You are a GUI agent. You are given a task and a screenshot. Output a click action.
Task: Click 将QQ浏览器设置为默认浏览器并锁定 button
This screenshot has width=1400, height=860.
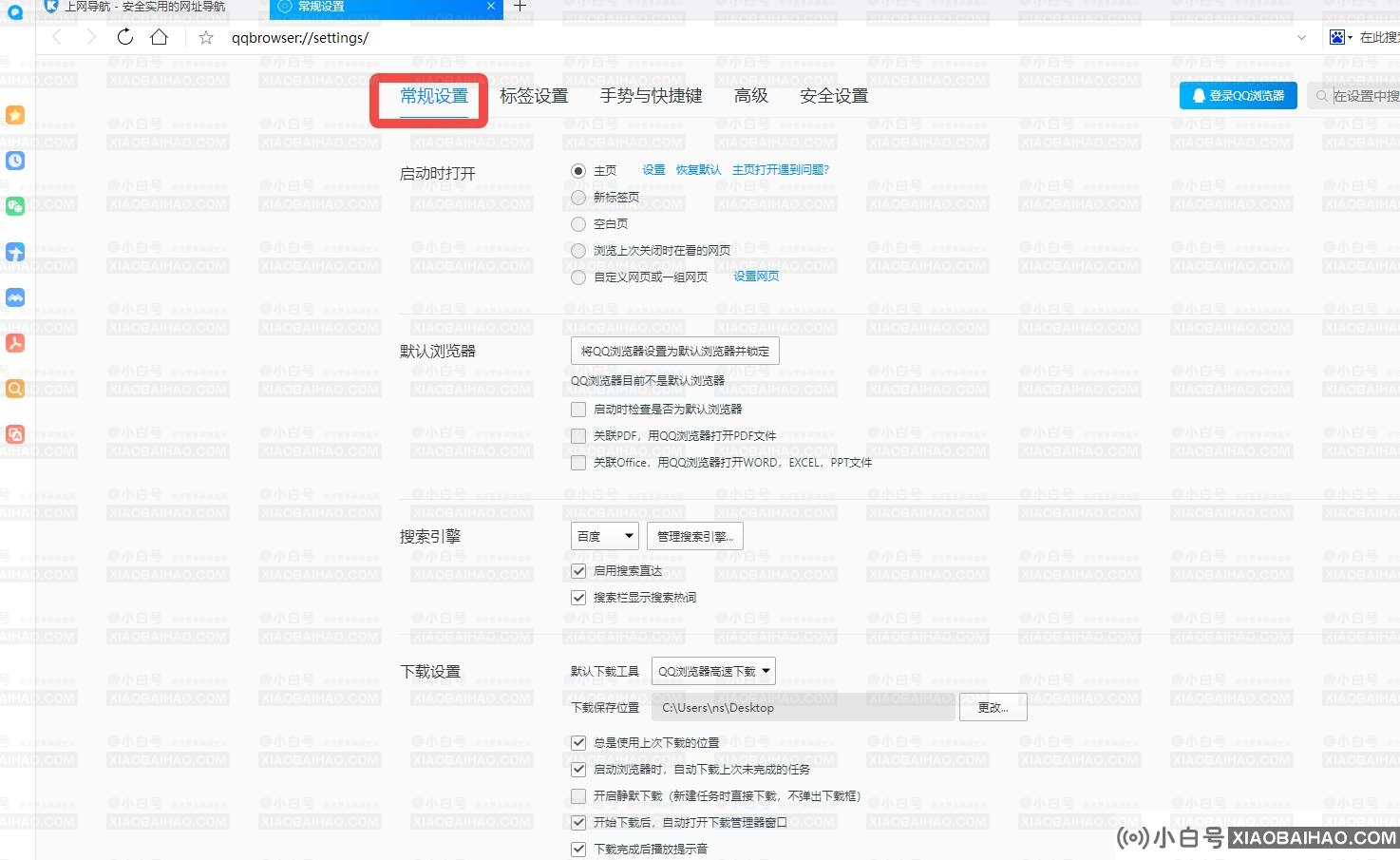pyautogui.click(x=675, y=351)
